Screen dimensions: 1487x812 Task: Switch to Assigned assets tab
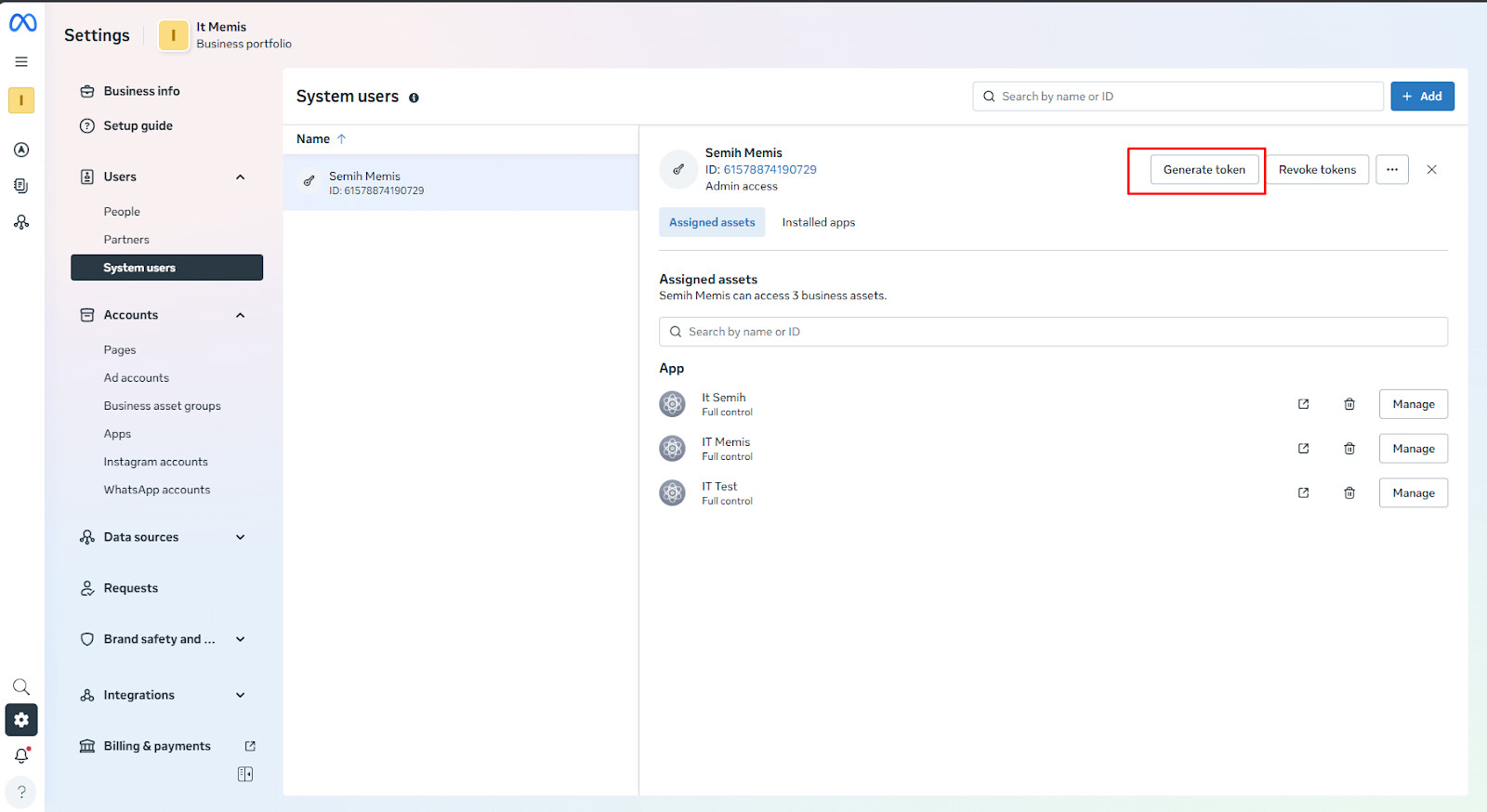pyautogui.click(x=712, y=223)
